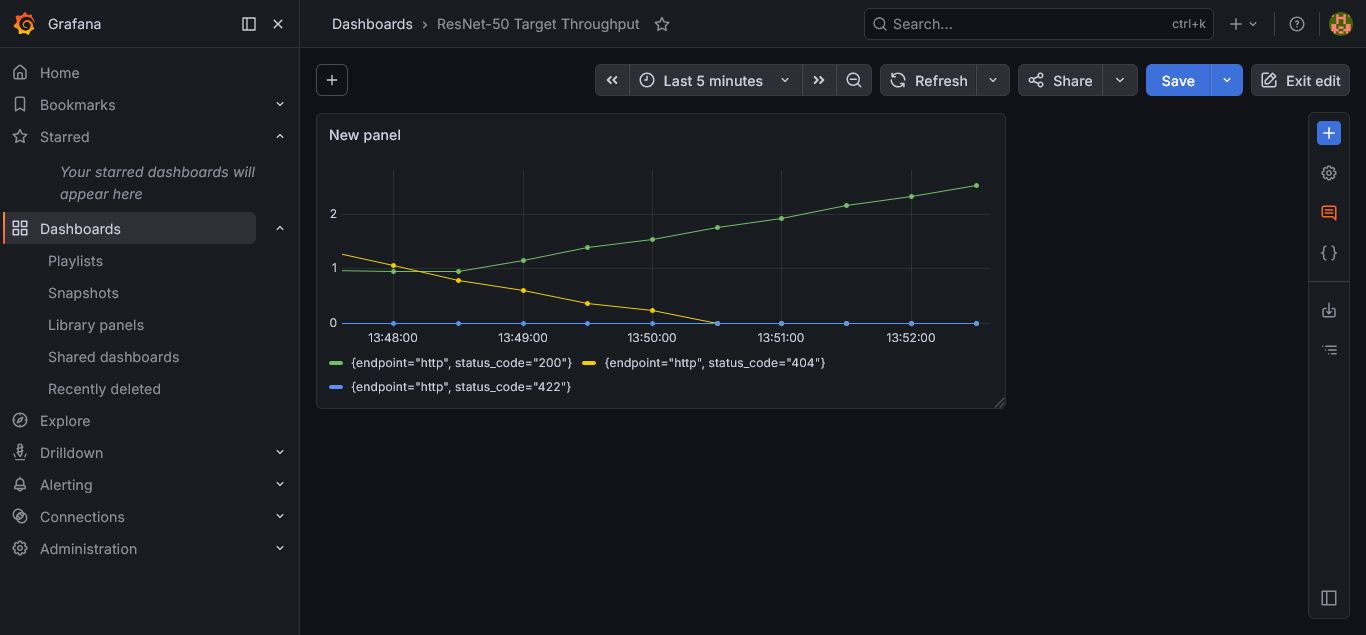The height and width of the screenshot is (635, 1366).
Task: Collapse the Dashboards section chevron
Action: click(280, 229)
